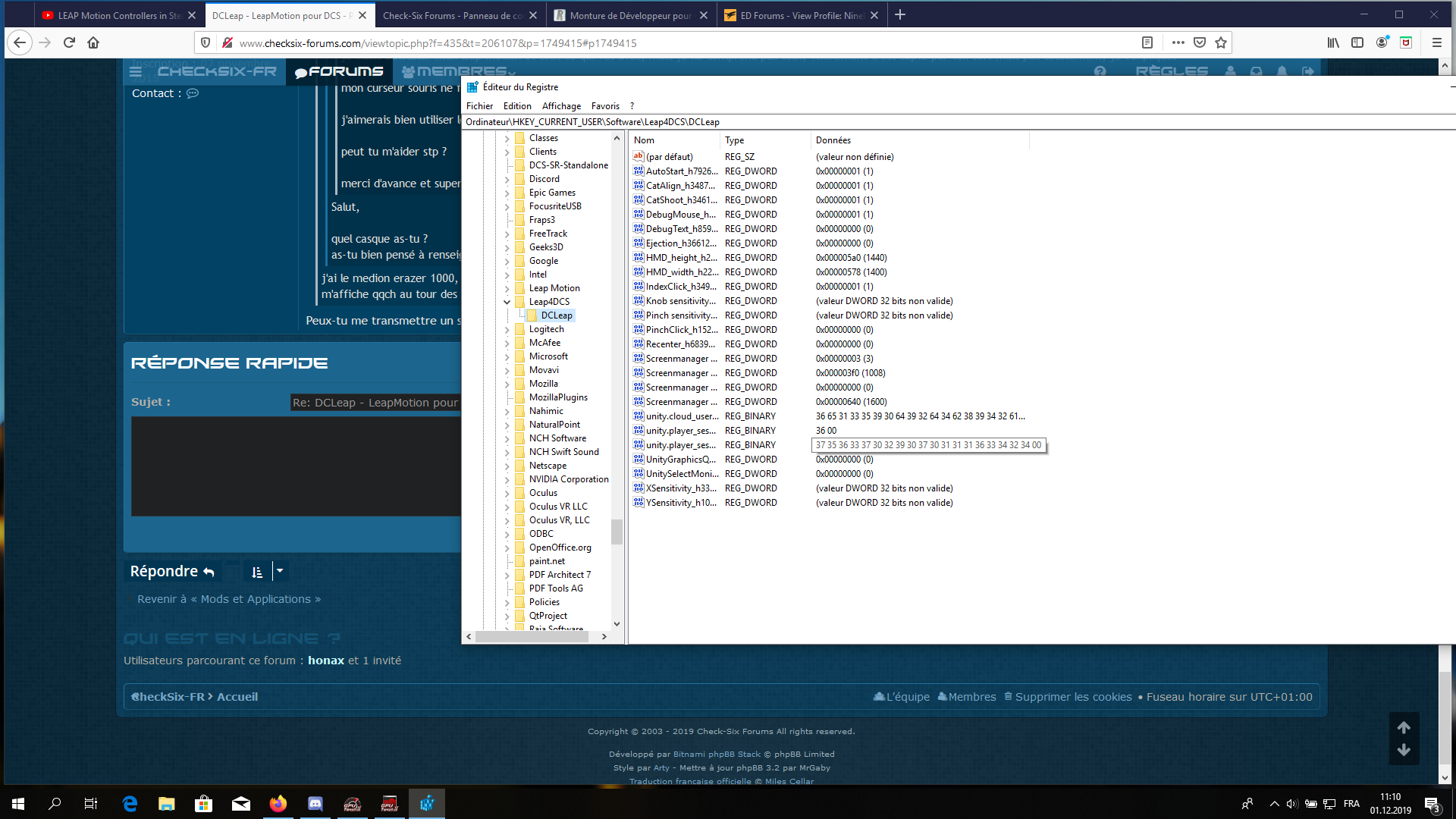The height and width of the screenshot is (819, 1456).
Task: Open page actions three-dots menu
Action: tap(1178, 43)
